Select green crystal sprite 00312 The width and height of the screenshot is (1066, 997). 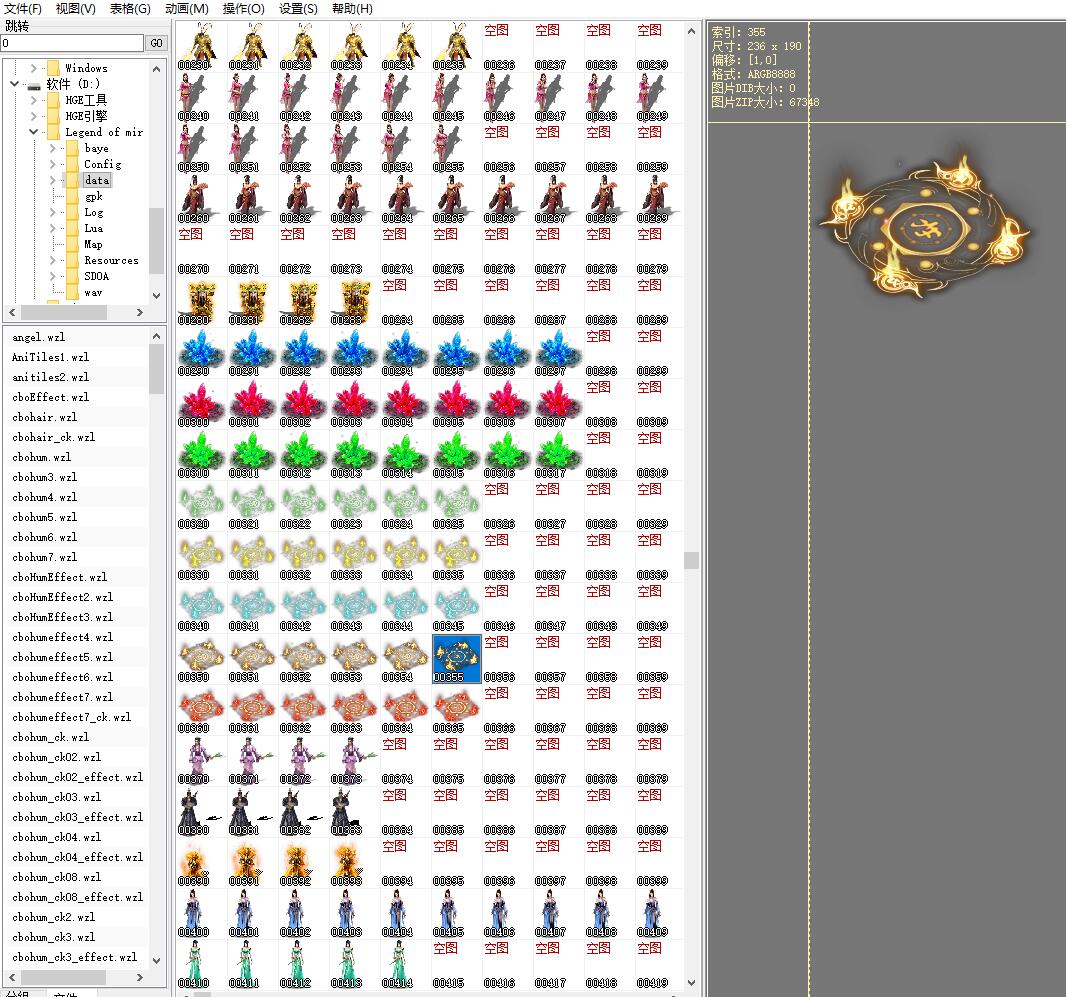(303, 454)
